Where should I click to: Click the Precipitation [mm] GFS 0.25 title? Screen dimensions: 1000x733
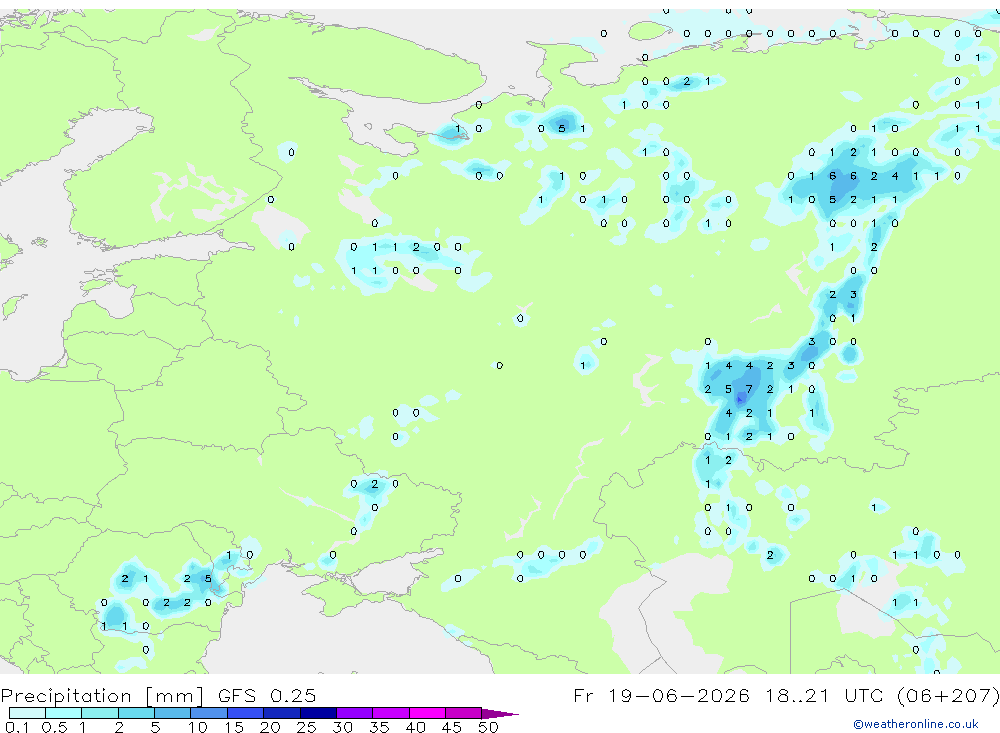pos(158,695)
